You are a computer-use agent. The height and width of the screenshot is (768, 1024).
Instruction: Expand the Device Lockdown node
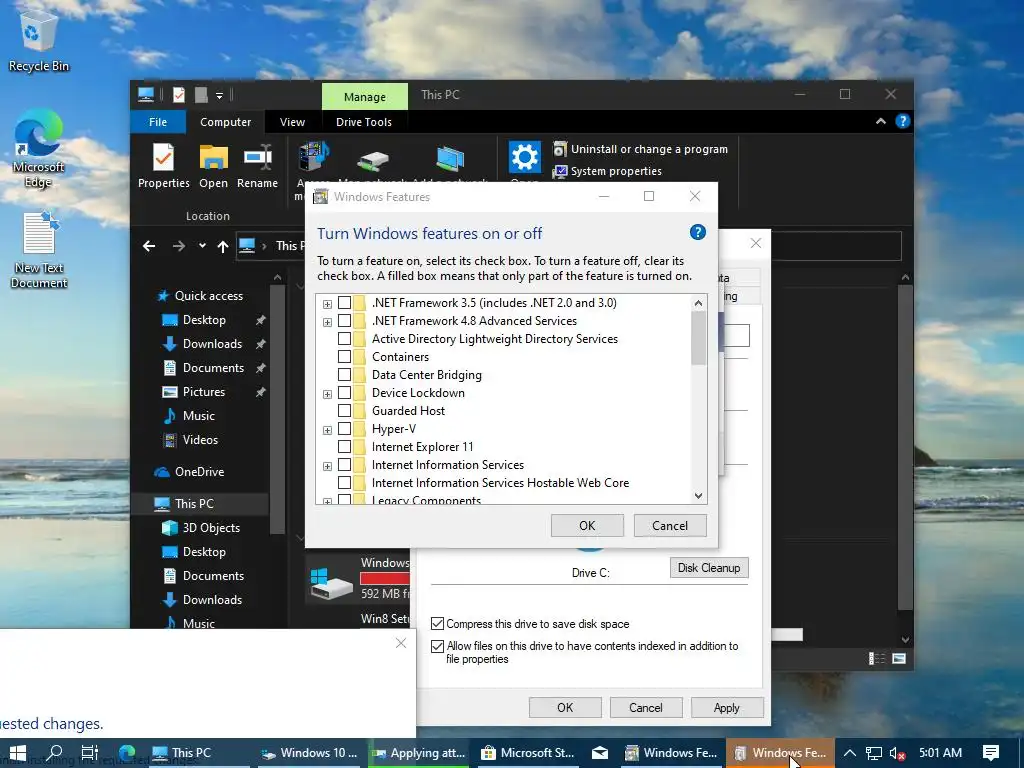point(327,394)
